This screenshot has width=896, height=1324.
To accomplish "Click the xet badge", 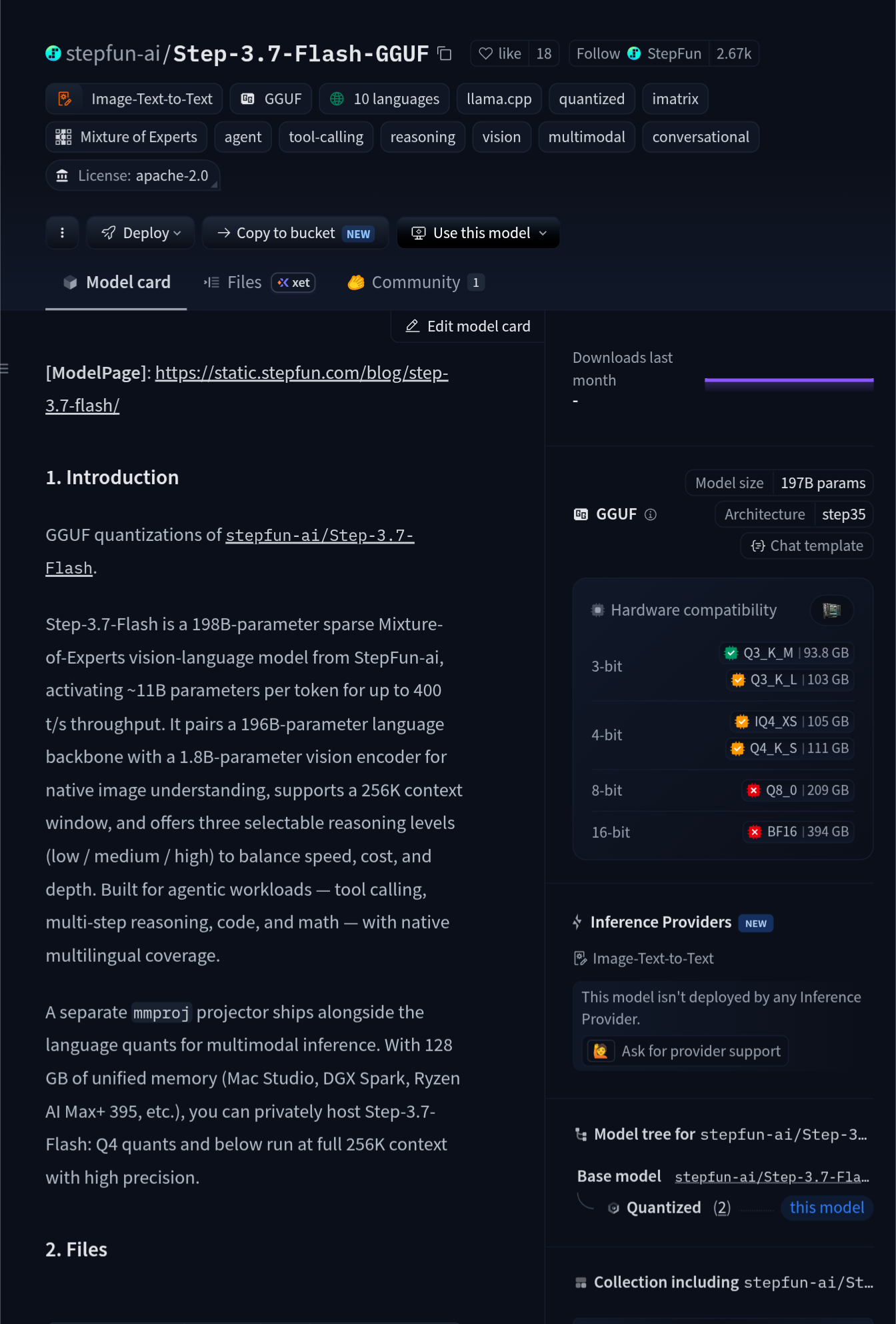I will [x=293, y=282].
